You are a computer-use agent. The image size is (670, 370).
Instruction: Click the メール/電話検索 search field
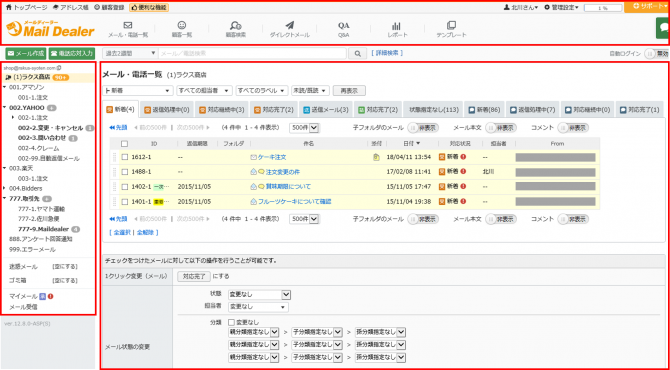pyautogui.click(x=252, y=53)
